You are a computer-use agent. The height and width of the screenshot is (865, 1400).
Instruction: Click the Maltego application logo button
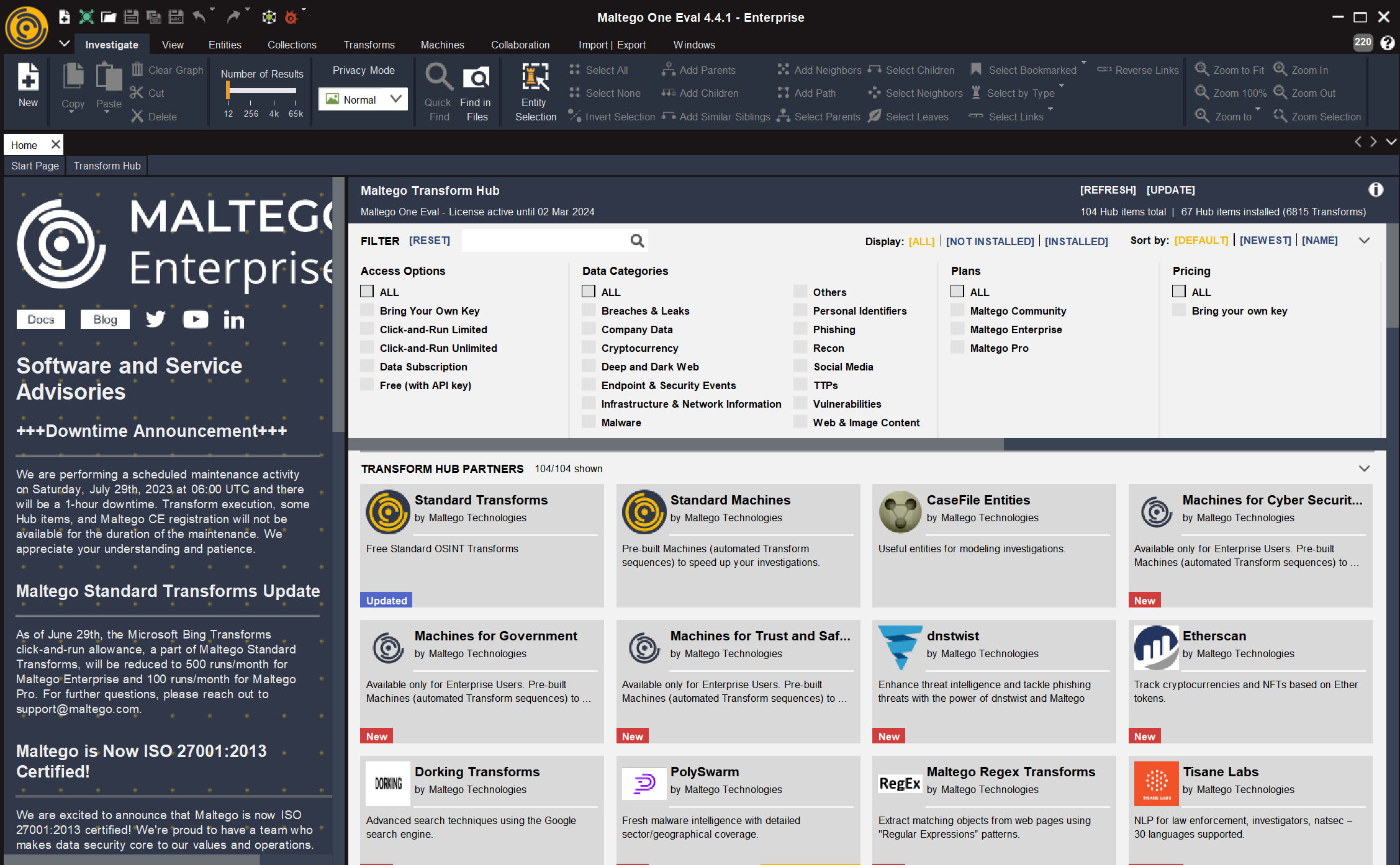point(27,28)
